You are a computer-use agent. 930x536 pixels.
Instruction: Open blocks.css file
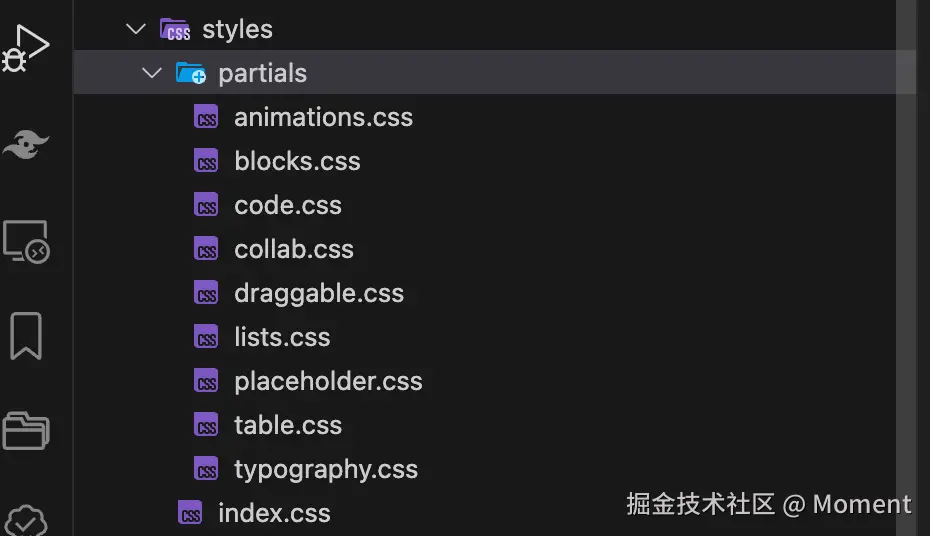297,161
